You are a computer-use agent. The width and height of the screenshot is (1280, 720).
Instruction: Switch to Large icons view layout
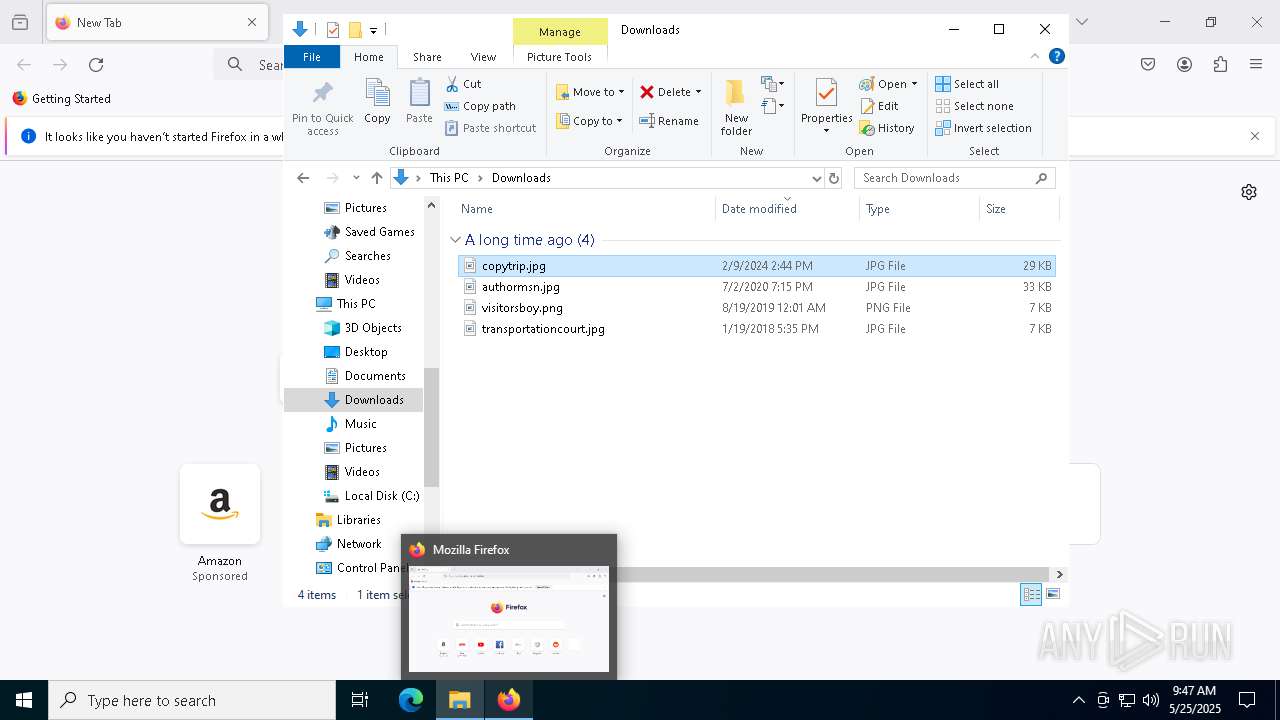(1052, 594)
